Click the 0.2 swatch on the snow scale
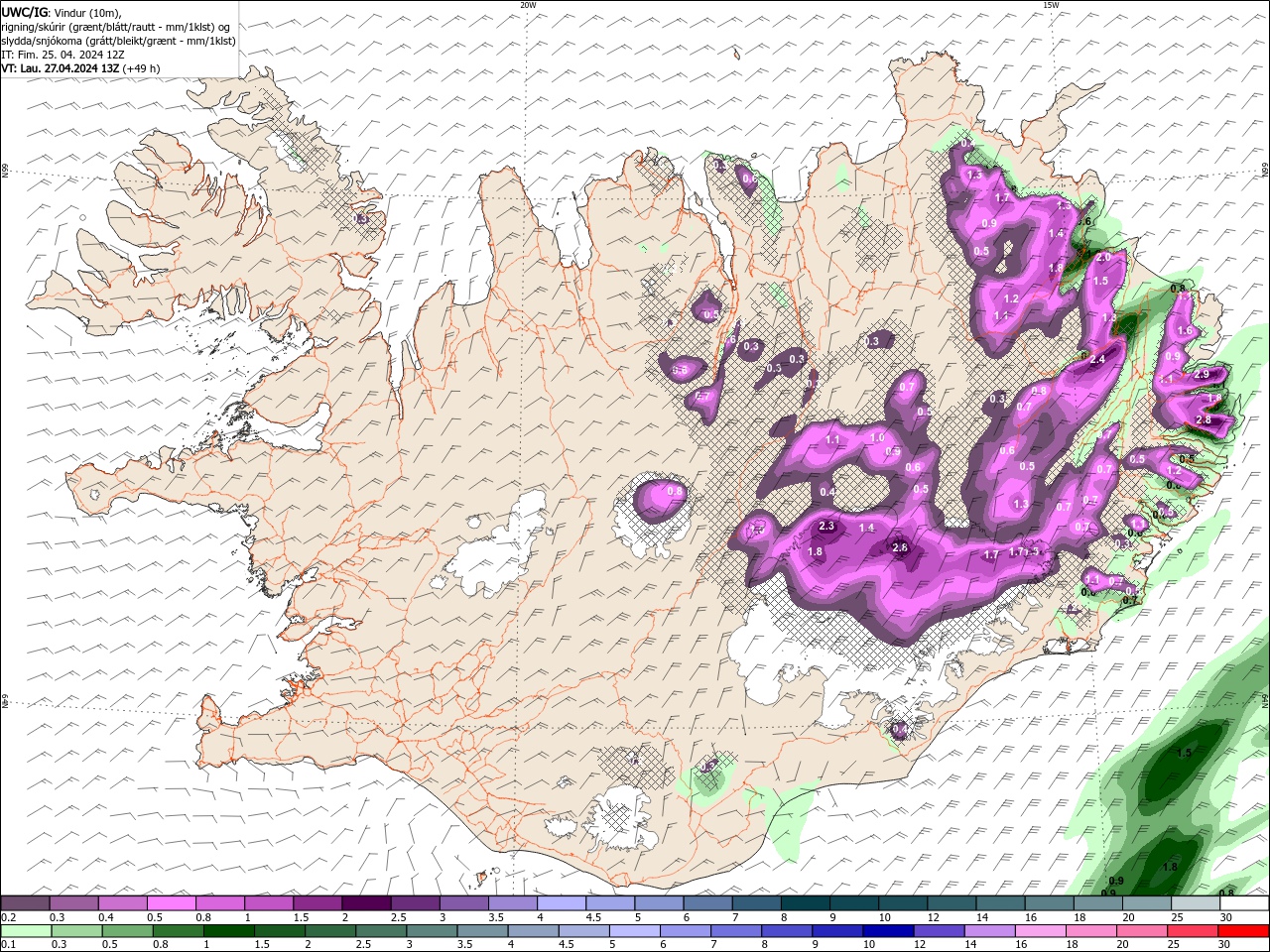 tap(25, 903)
